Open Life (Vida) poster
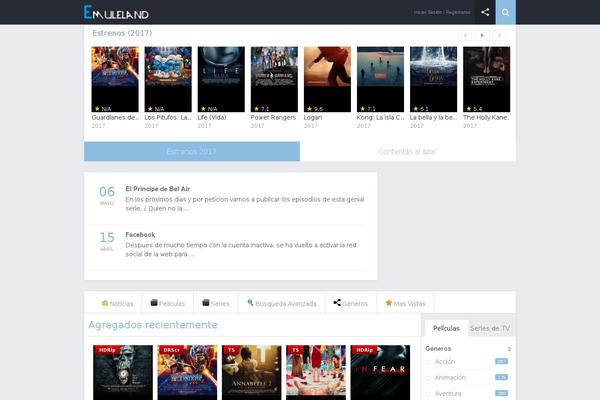 point(221,79)
